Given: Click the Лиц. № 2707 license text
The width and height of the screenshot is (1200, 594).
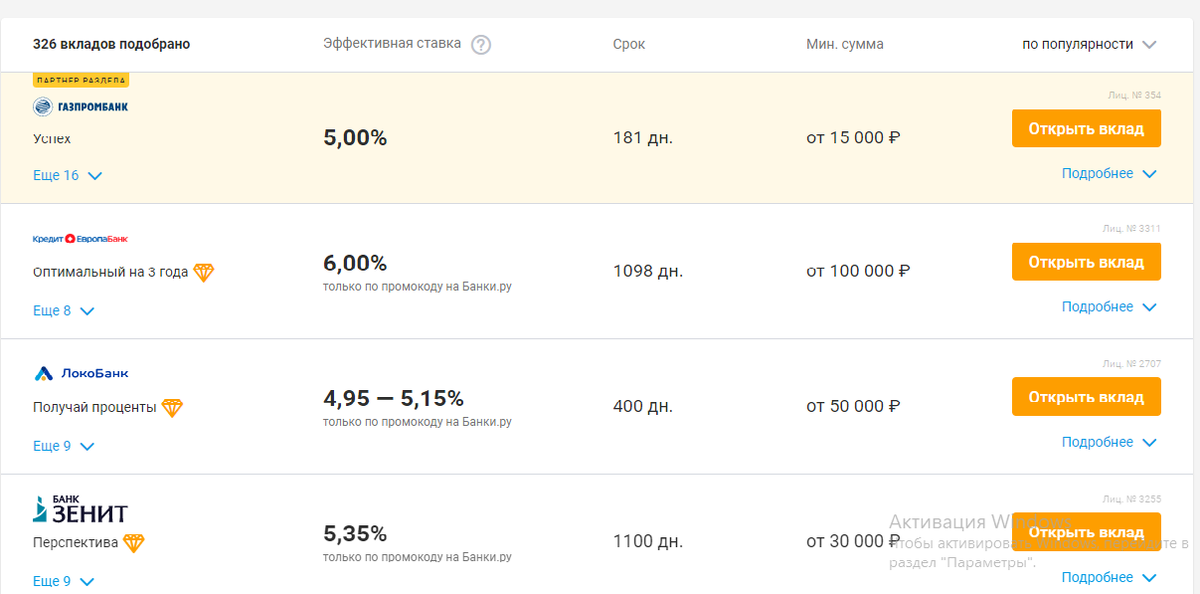Looking at the screenshot, I should pyautogui.click(x=1131, y=364).
